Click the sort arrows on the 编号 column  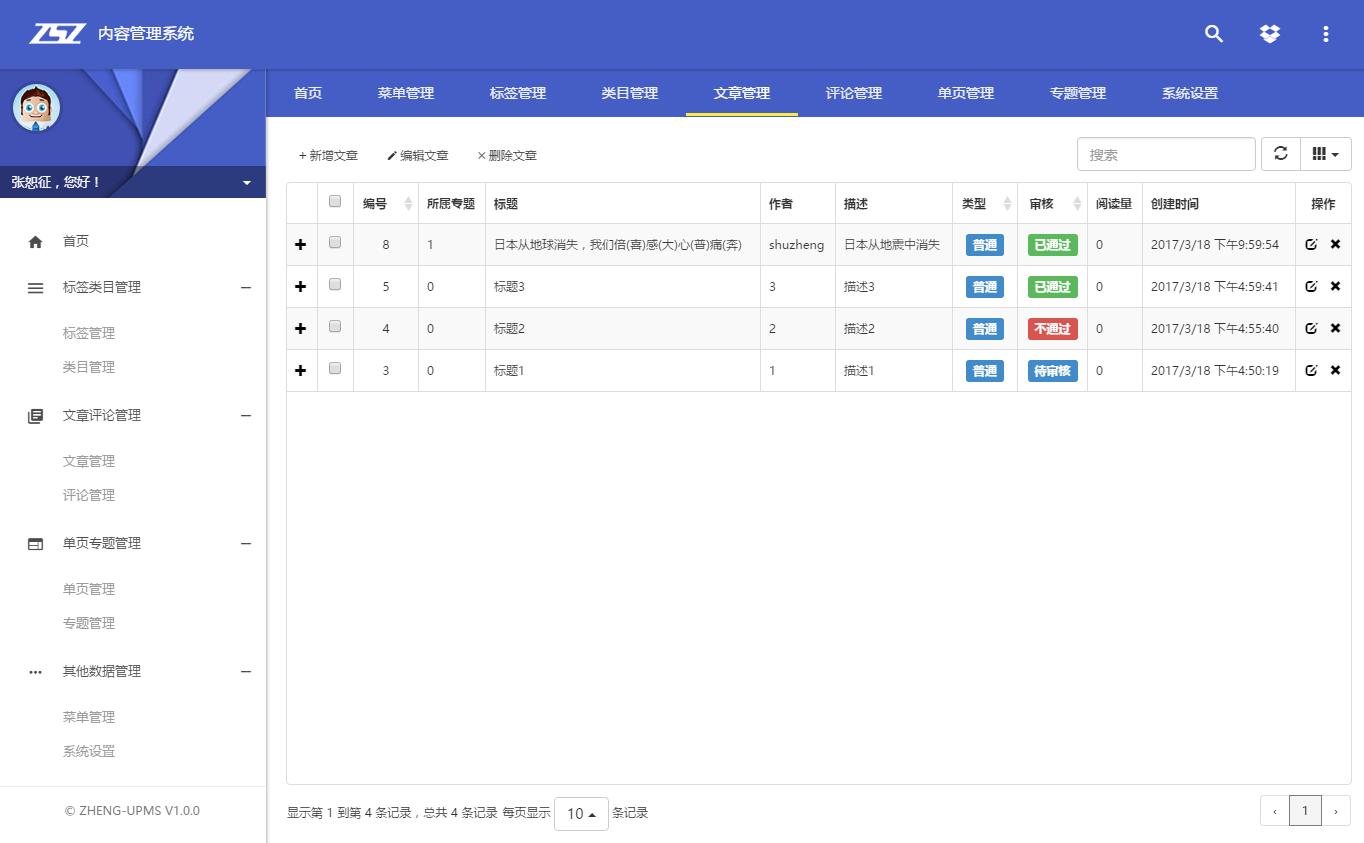pos(409,203)
